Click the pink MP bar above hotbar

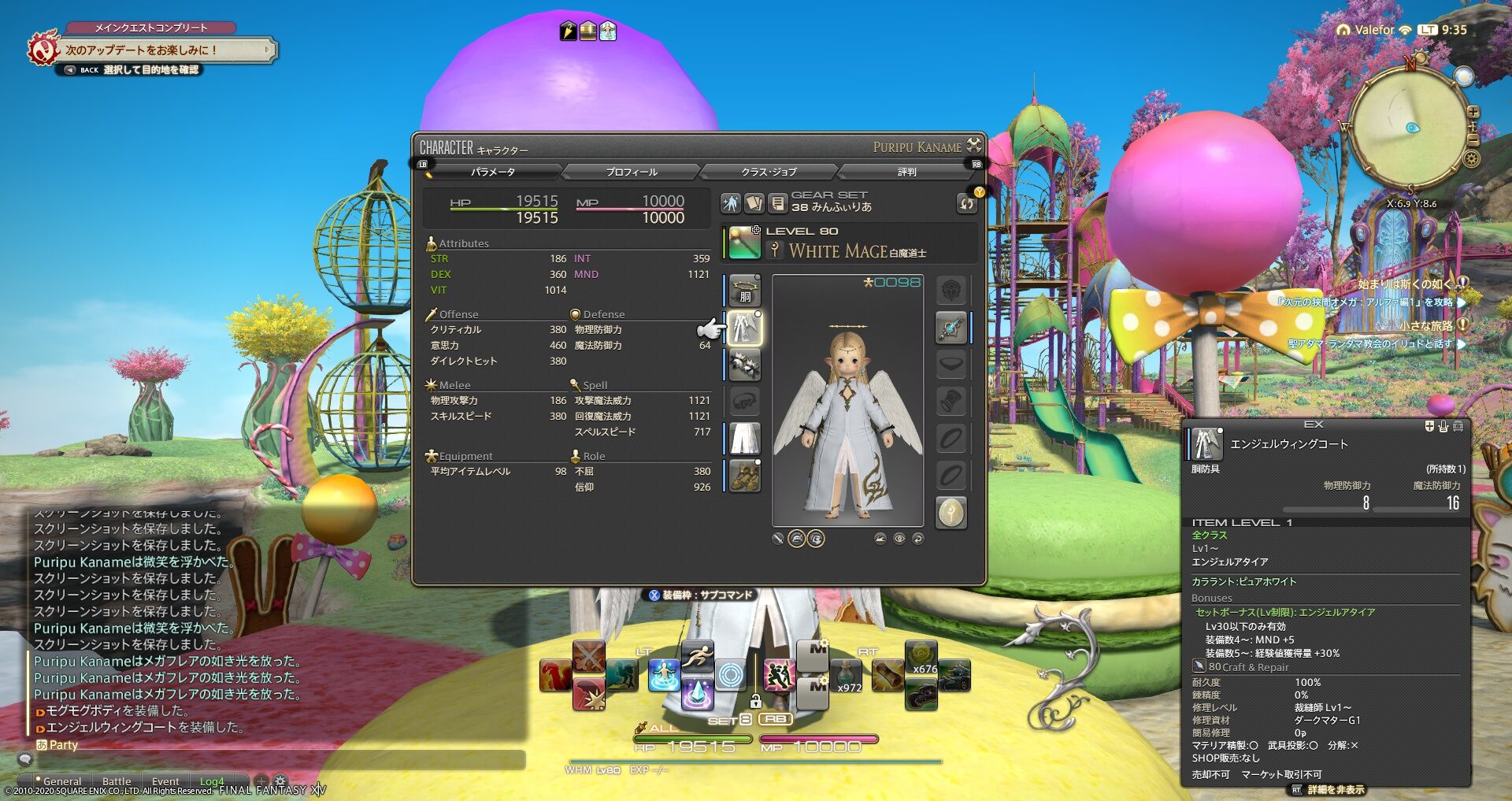click(x=819, y=739)
